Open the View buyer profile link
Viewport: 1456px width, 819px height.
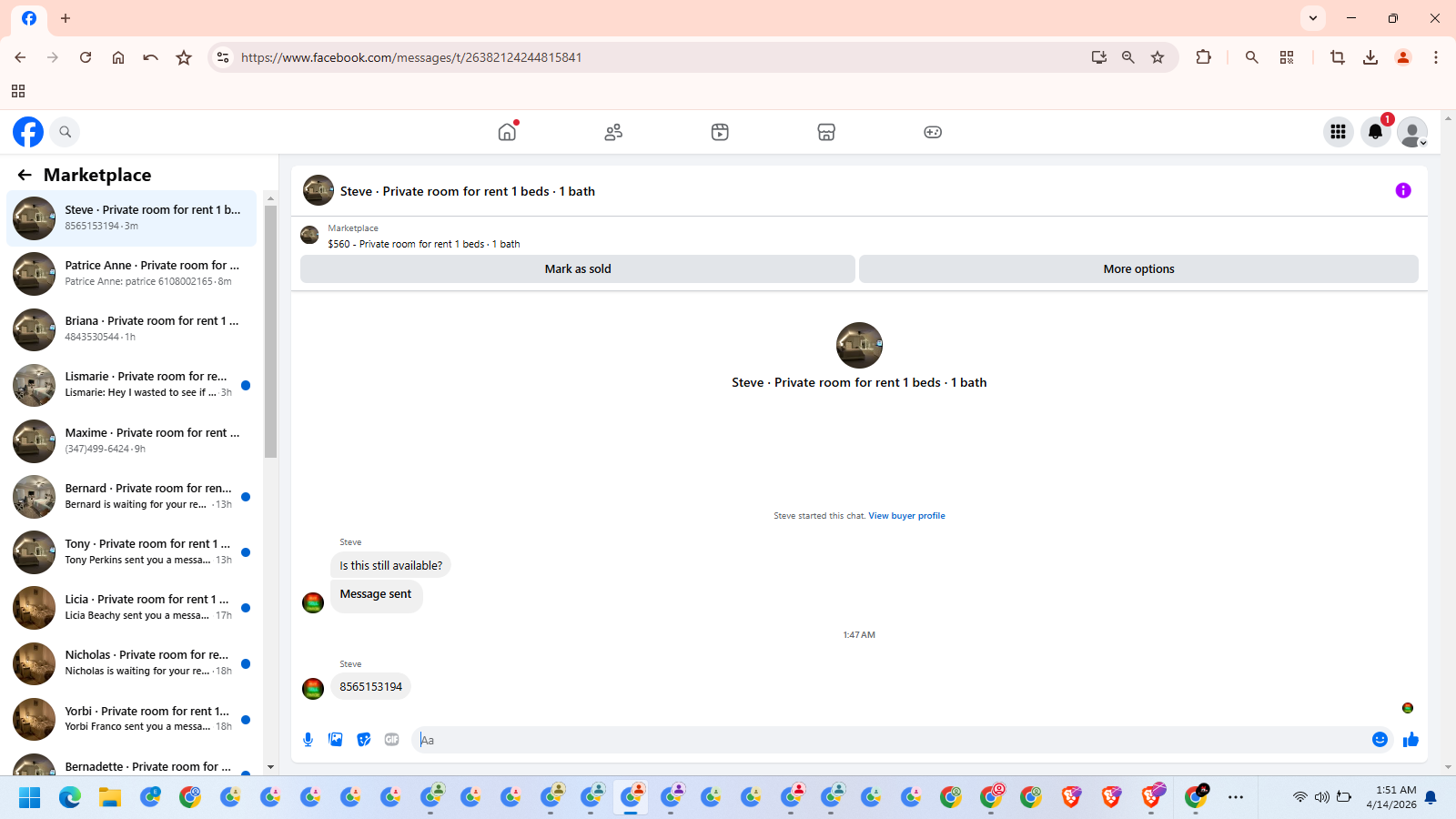tap(906, 516)
